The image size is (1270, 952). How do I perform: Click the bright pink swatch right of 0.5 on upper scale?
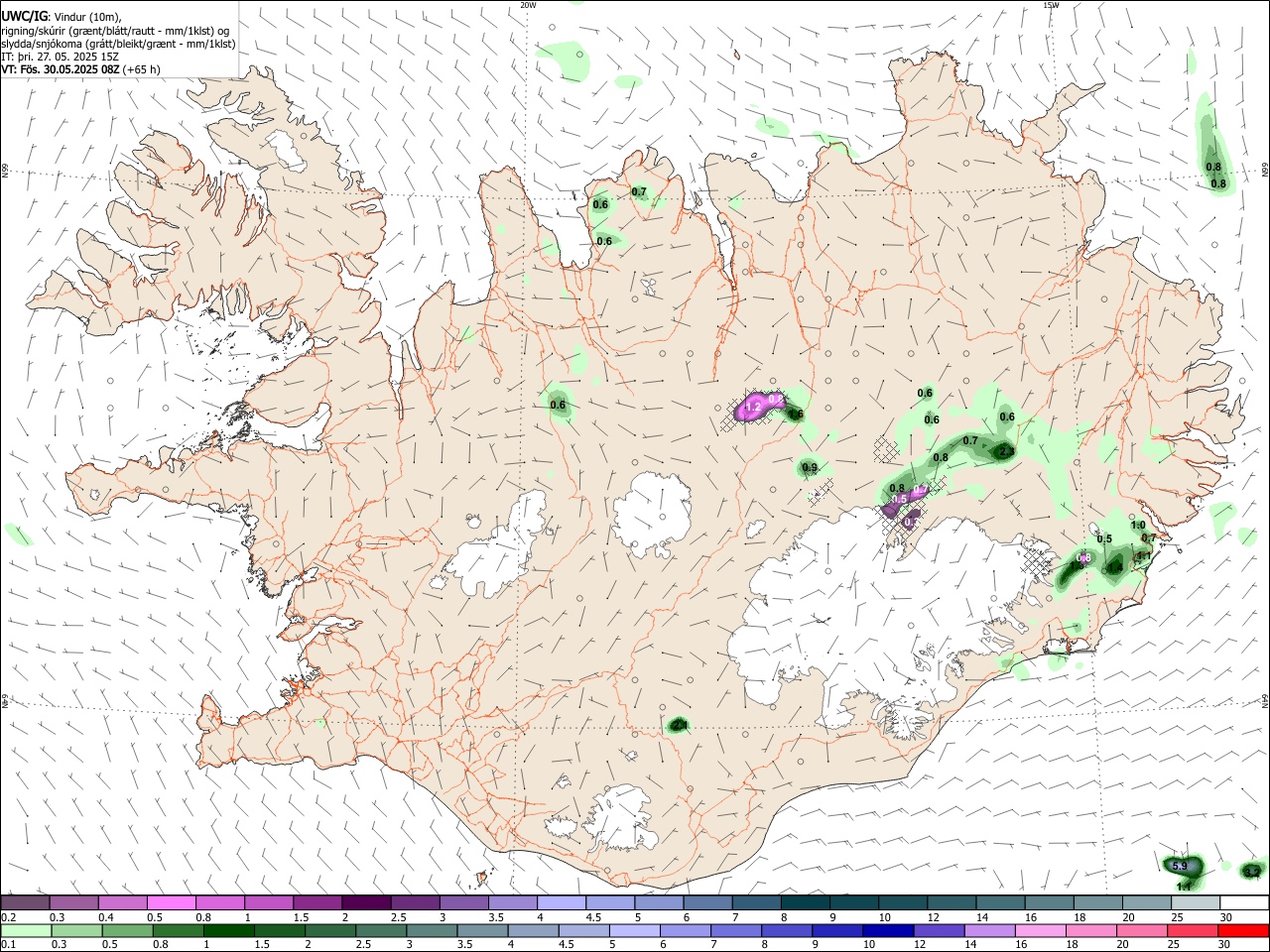171,903
